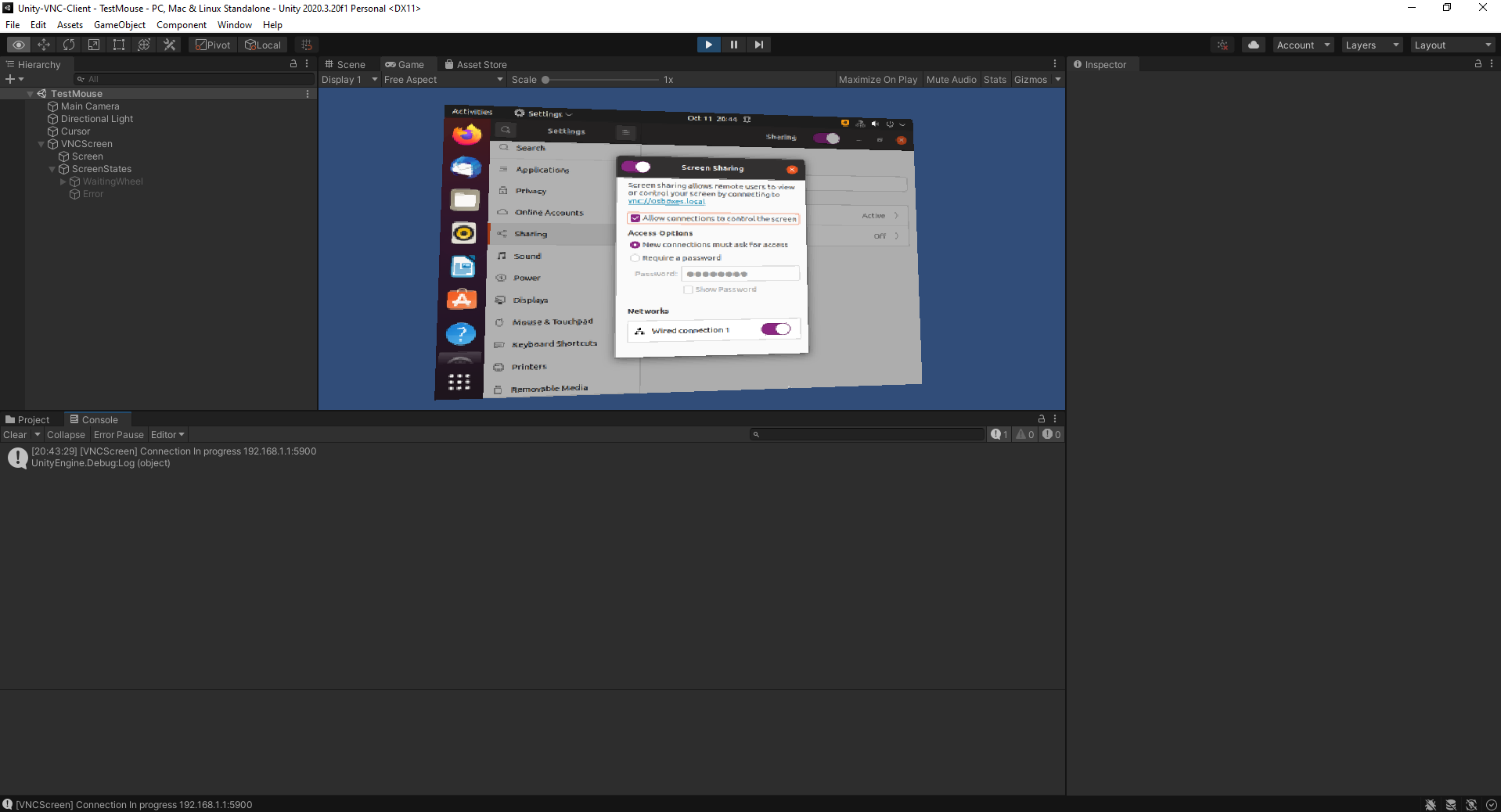Screen dimensions: 1501x812
Task: Open the collaborate services icon with red x
Action: tap(1222, 45)
